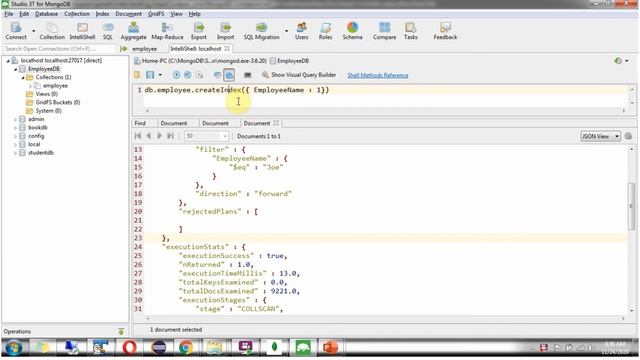Click the save script icon
640x360 pixels.
click(150, 75)
